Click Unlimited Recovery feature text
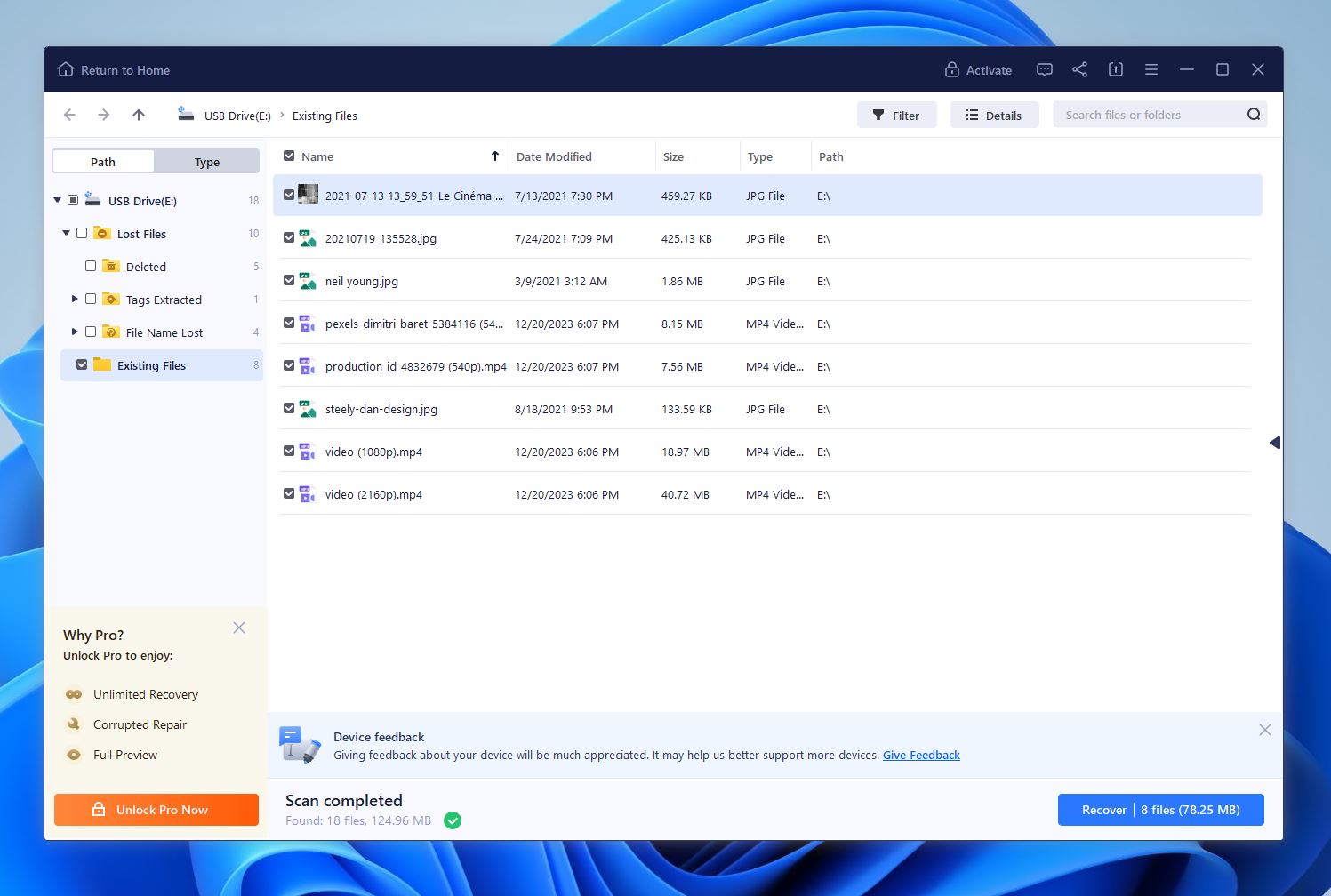Viewport: 1331px width, 896px height. [x=146, y=694]
